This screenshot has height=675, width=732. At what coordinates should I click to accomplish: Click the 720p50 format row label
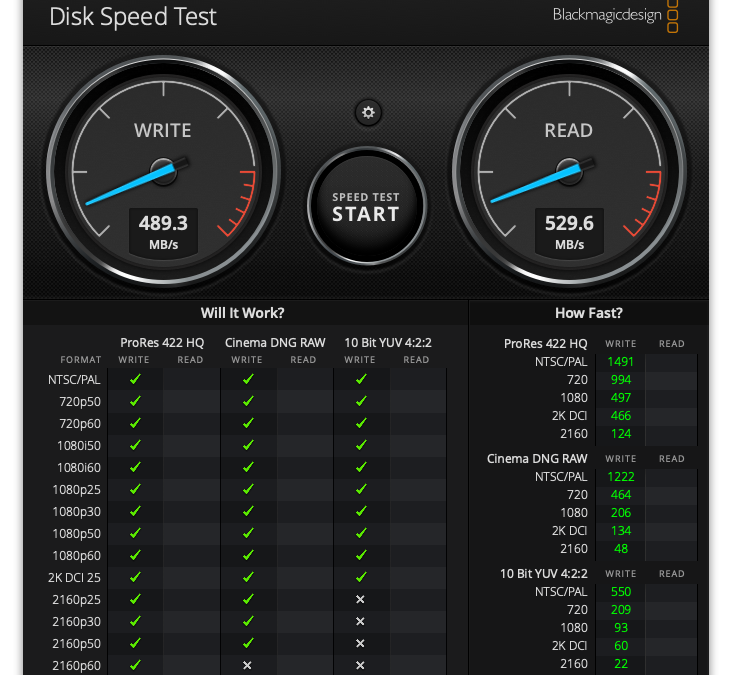point(79,402)
